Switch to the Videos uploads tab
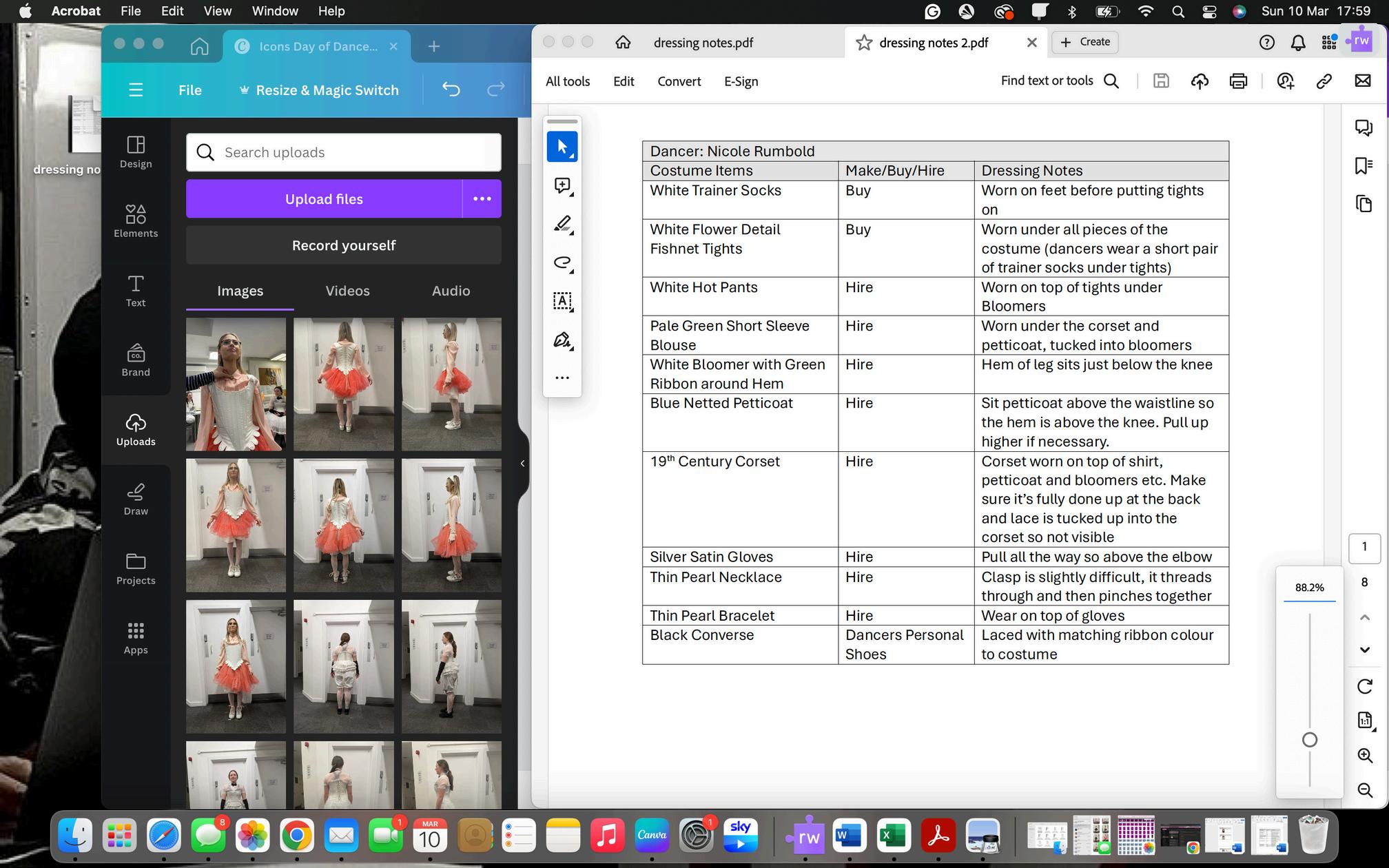1389x868 pixels. [x=347, y=291]
